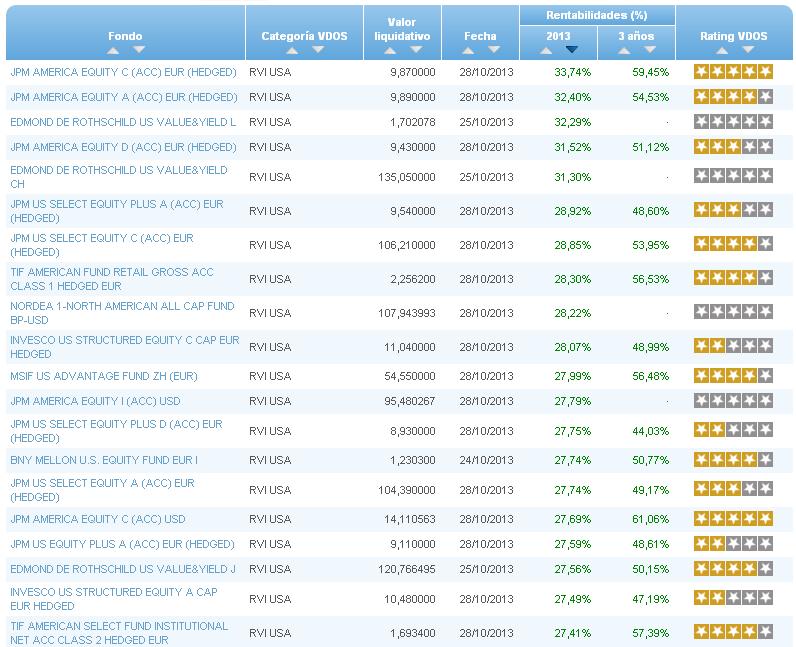The width and height of the screenshot is (796, 647).
Task: Click the active 2013 descending sort arrow
Action: coord(571,49)
